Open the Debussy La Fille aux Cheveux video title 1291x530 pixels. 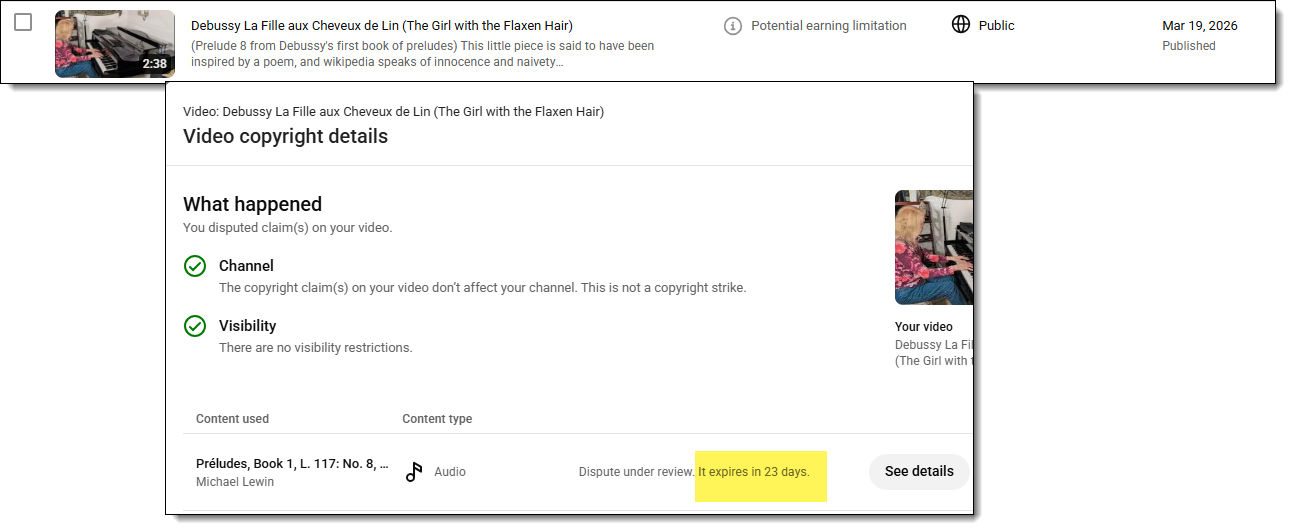point(382,26)
